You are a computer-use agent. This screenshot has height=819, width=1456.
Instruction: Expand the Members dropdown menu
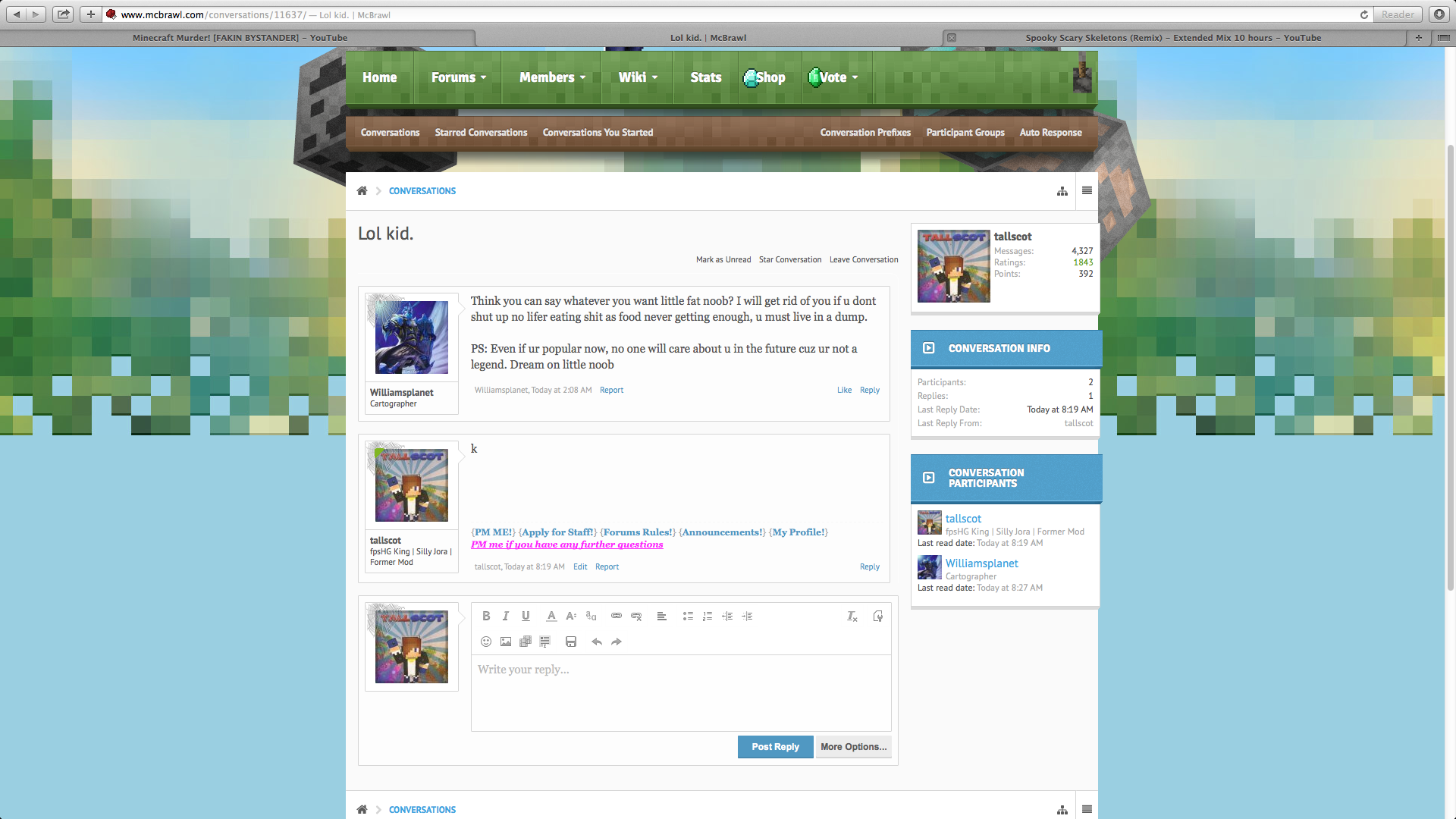[x=552, y=77]
